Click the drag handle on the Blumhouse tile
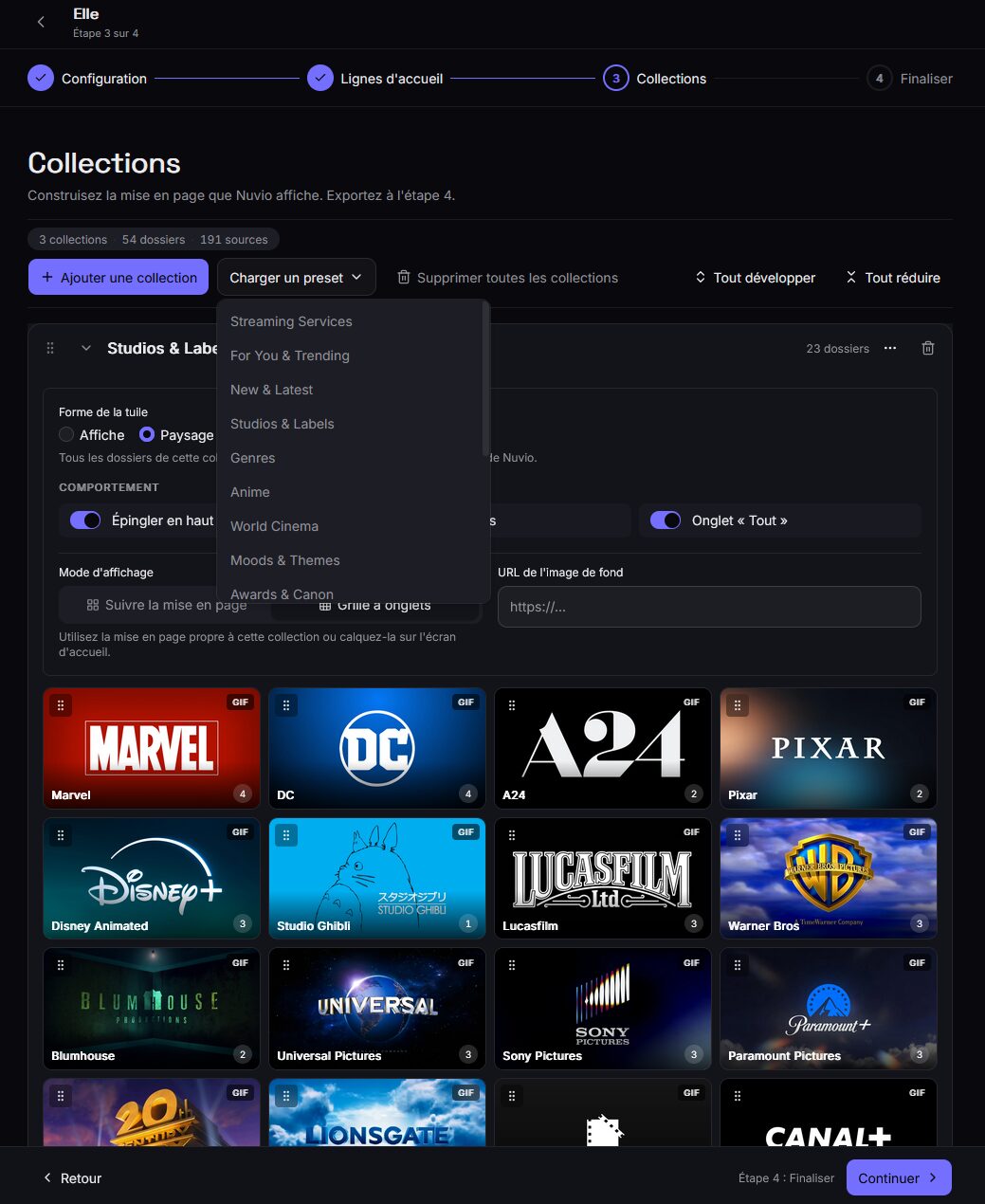985x1204 pixels. pyautogui.click(x=61, y=965)
